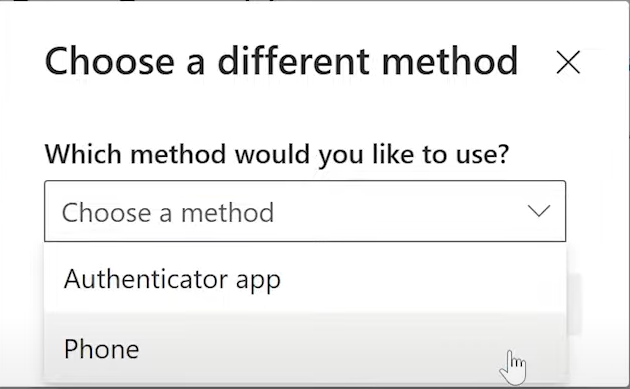Click the Authenticator app text entry
630x389 pixels.
click(172, 280)
